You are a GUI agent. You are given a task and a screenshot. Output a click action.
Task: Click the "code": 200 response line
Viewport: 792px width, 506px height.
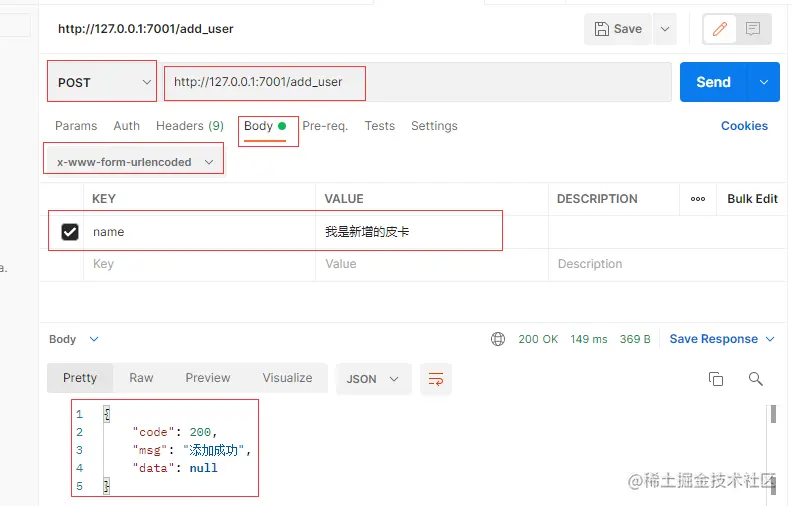point(175,432)
